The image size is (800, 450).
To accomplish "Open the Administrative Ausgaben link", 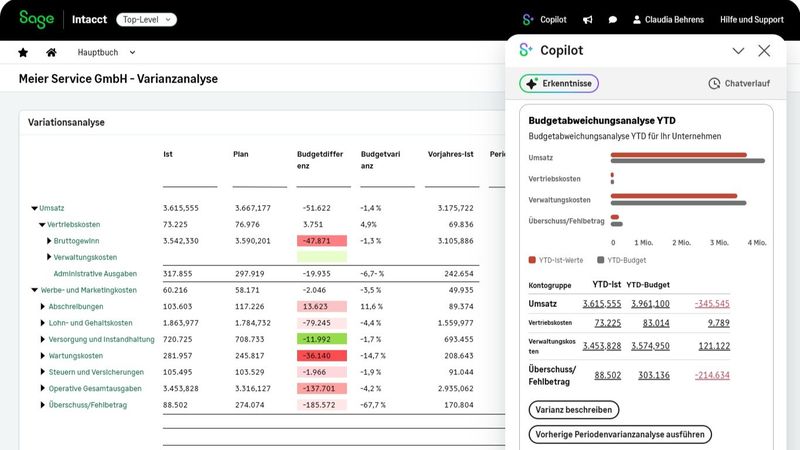I will [x=95, y=273].
